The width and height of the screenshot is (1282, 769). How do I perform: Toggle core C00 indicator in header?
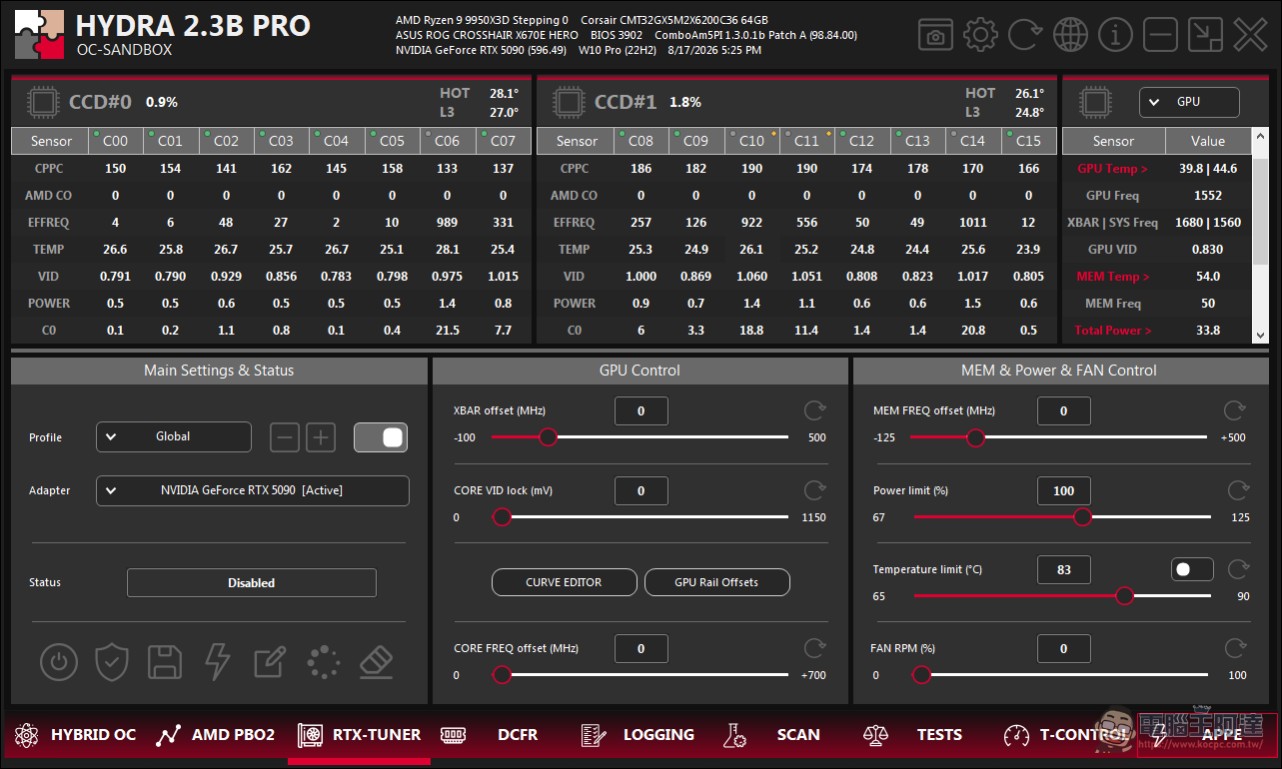96,132
